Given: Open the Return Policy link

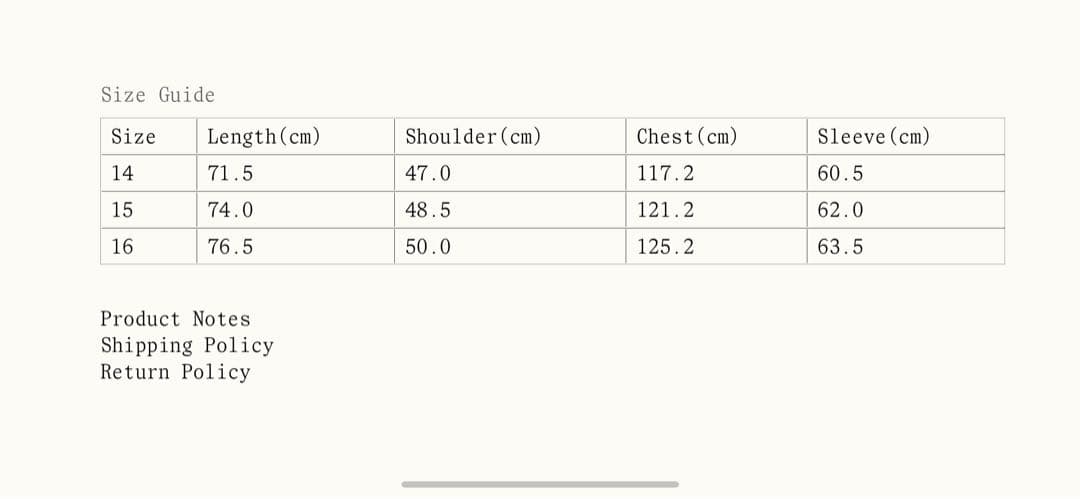Looking at the screenshot, I should [175, 372].
